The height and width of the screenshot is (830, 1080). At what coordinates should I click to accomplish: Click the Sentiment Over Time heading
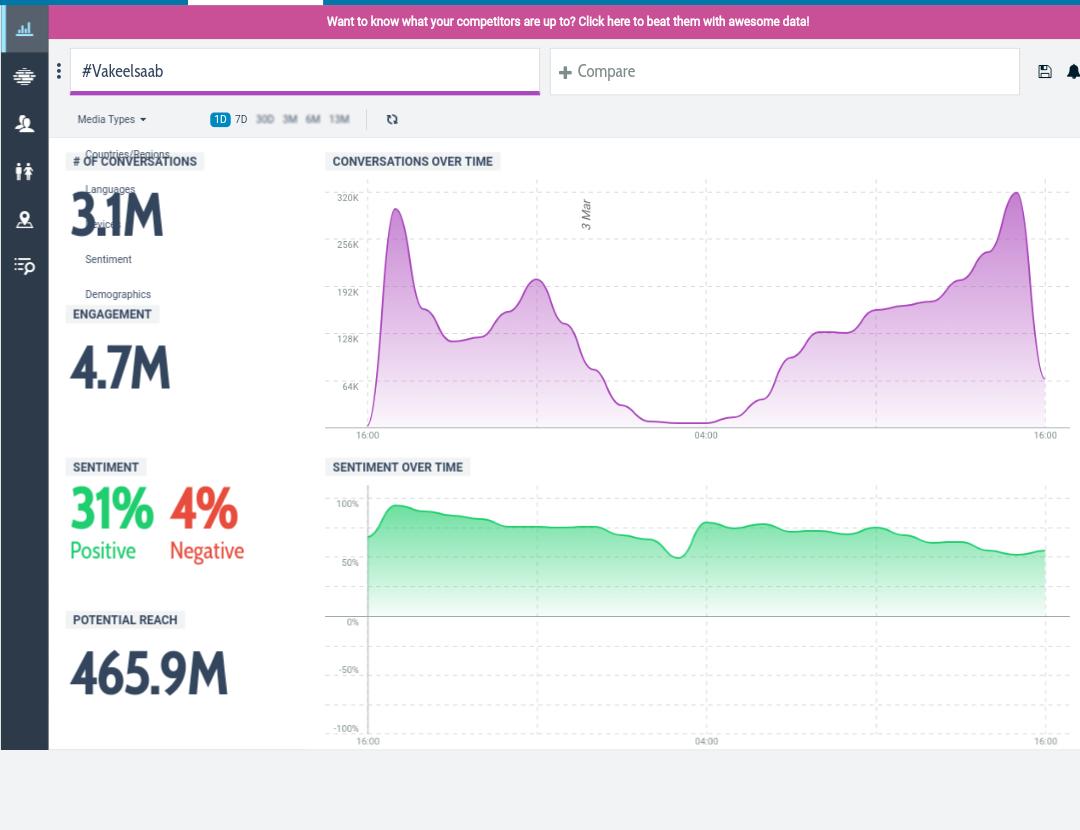tap(397, 467)
